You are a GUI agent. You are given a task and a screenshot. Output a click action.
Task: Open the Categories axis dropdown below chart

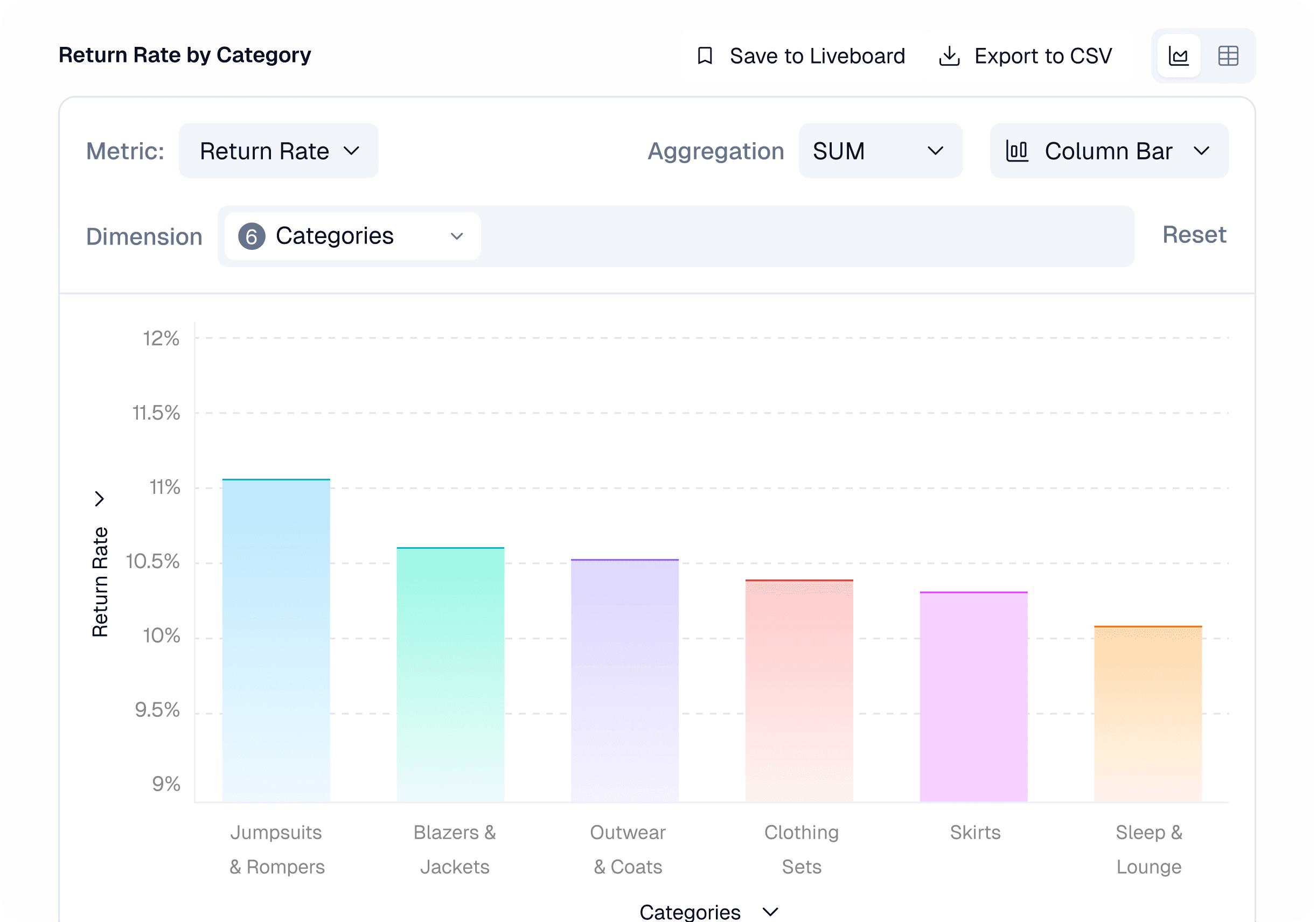pos(708,911)
